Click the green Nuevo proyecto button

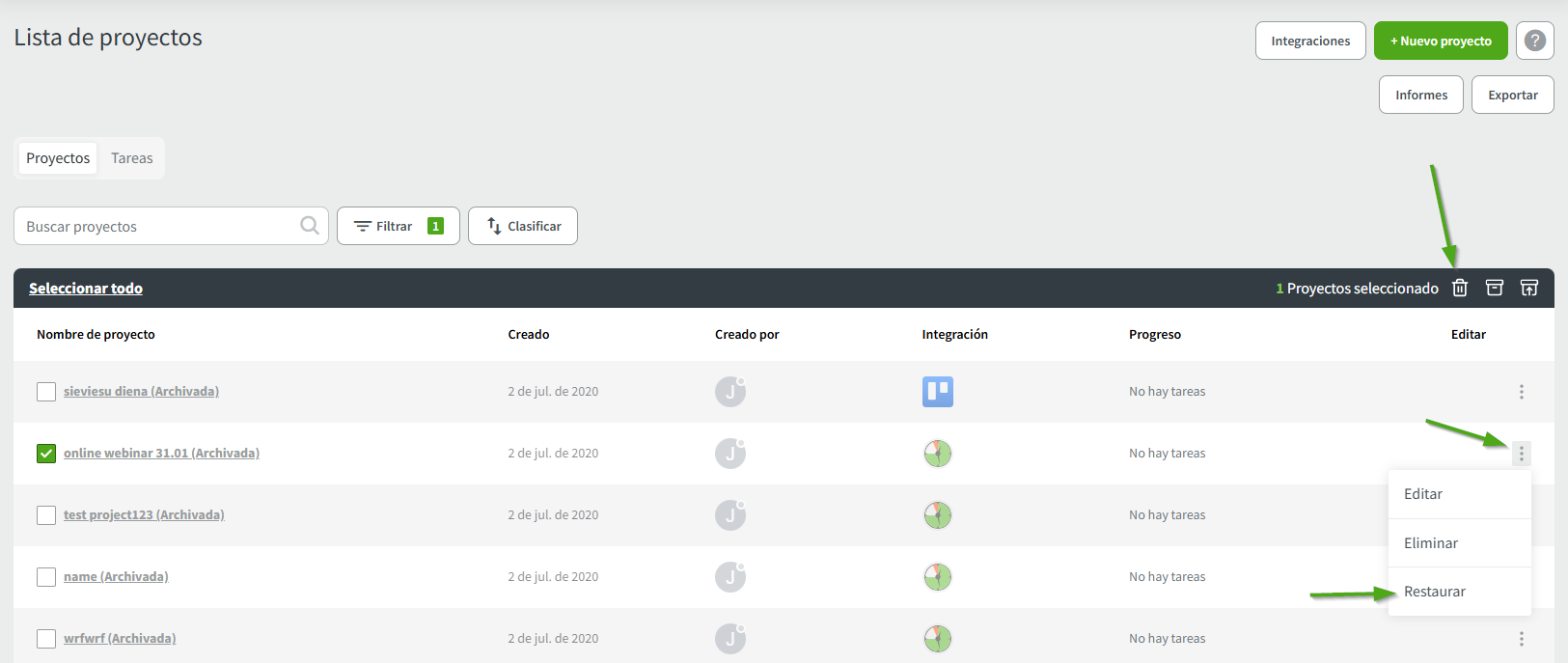click(x=1441, y=41)
